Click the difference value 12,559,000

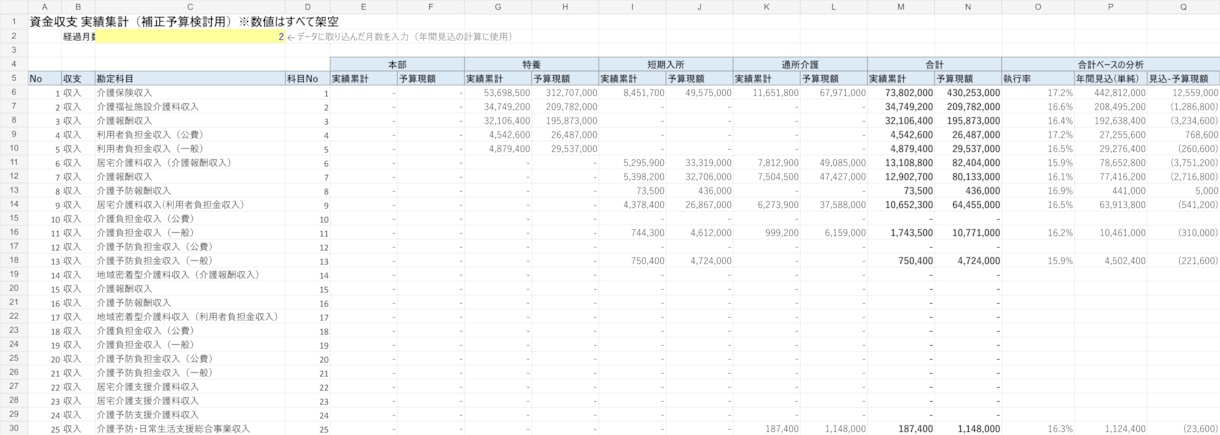click(x=1193, y=92)
